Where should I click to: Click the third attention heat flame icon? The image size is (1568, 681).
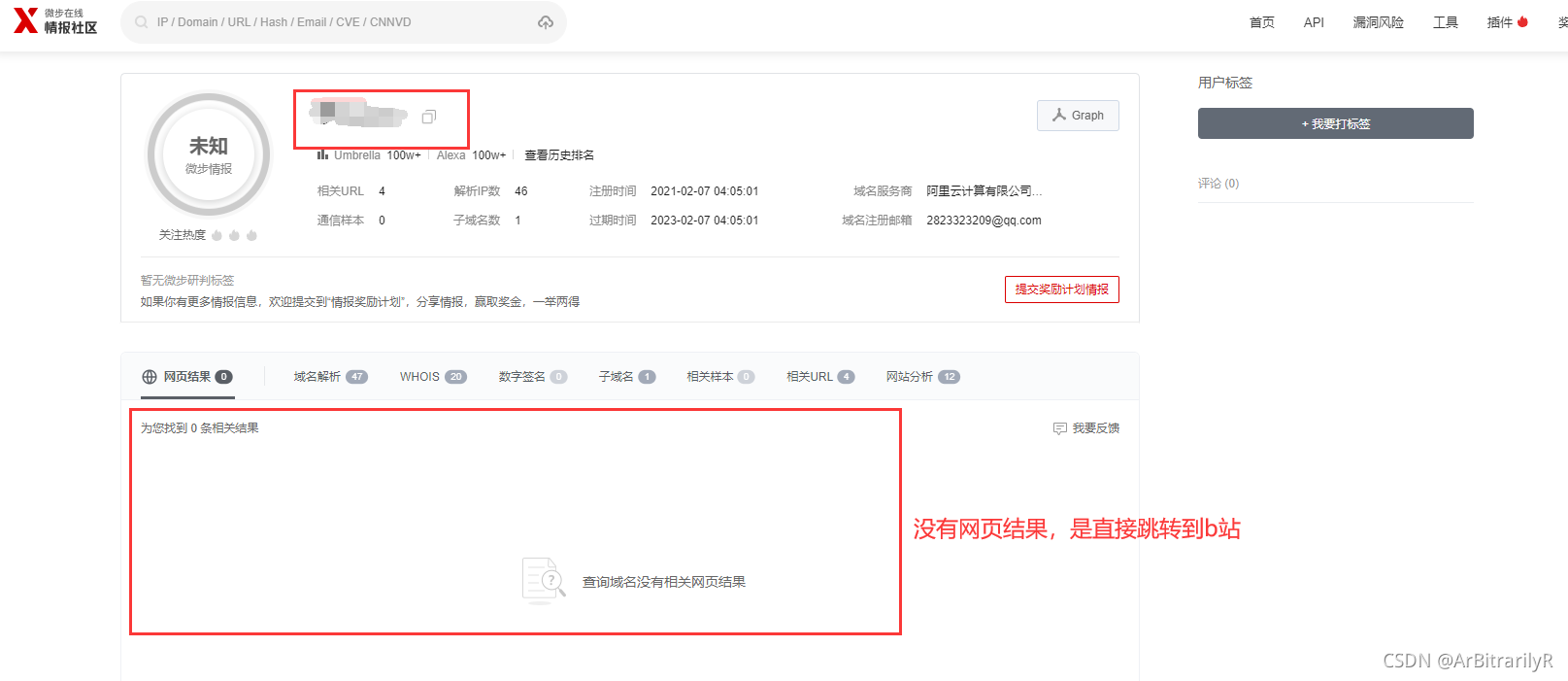pos(252,235)
